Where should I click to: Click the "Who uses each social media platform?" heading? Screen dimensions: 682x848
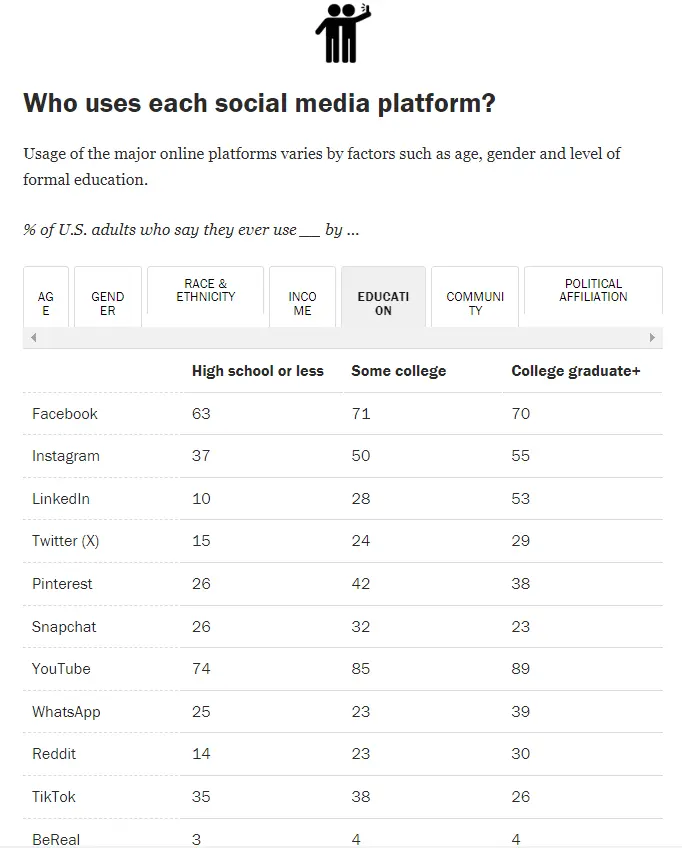(259, 103)
